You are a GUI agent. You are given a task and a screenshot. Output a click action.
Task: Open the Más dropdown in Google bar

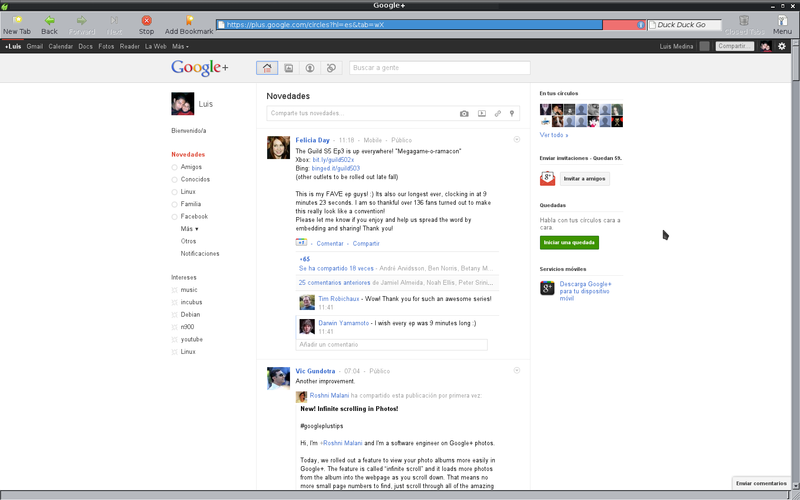180,46
